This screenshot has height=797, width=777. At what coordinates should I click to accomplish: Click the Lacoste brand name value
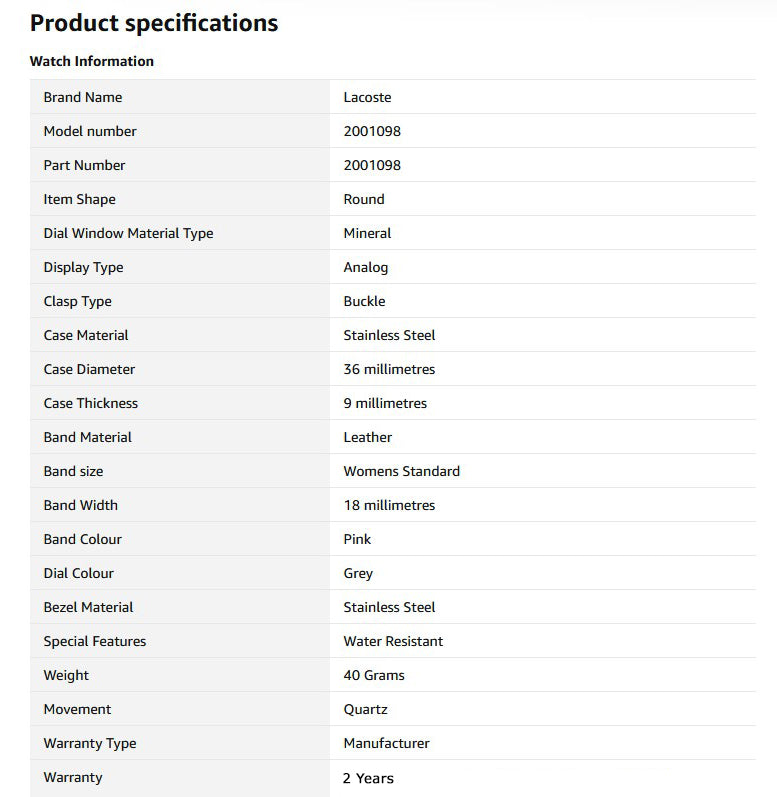click(367, 97)
